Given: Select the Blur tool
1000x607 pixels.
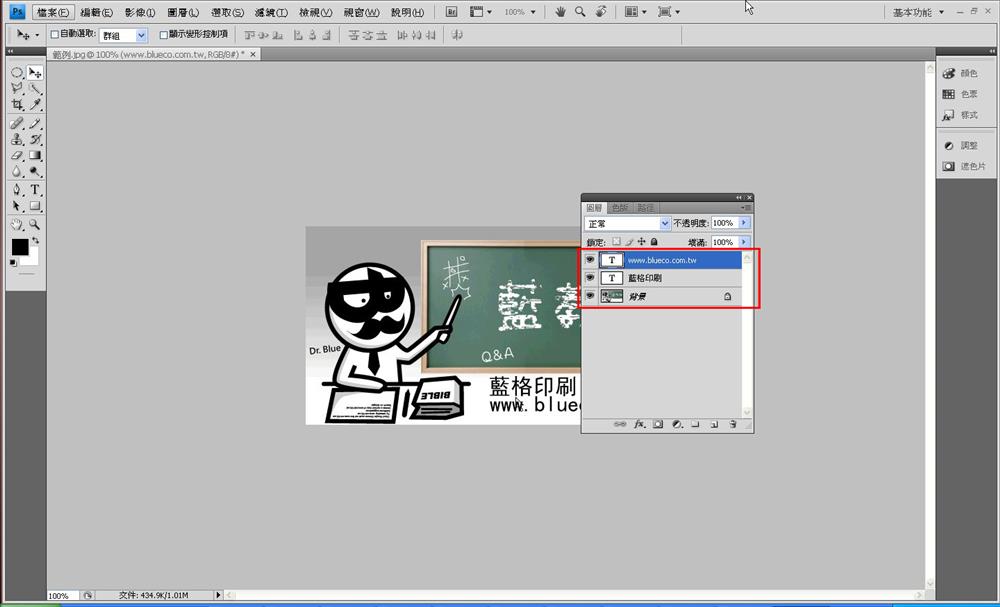Looking at the screenshot, I should 17,172.
